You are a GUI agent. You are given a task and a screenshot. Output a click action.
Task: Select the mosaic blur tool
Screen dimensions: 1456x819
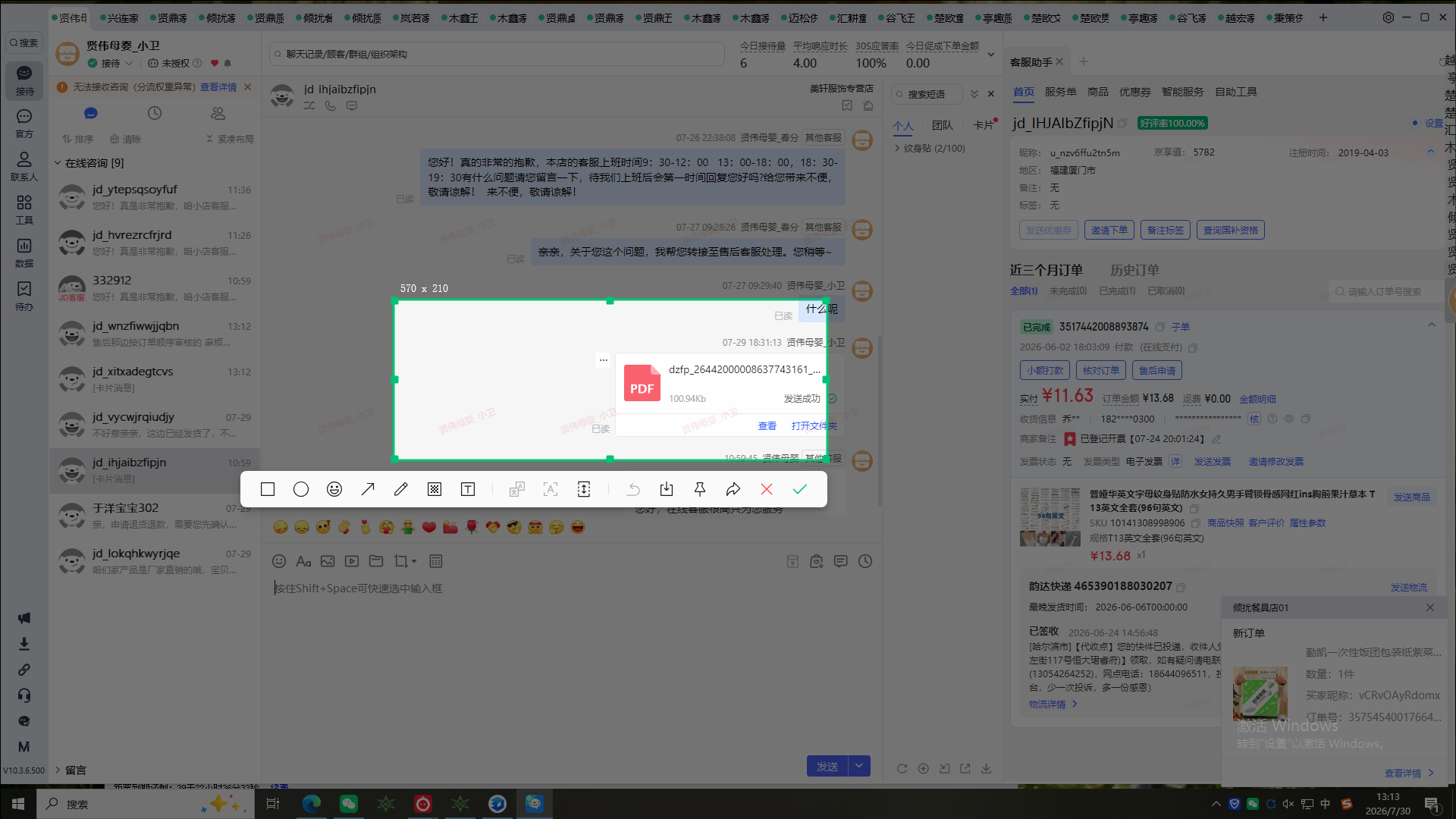[435, 489]
